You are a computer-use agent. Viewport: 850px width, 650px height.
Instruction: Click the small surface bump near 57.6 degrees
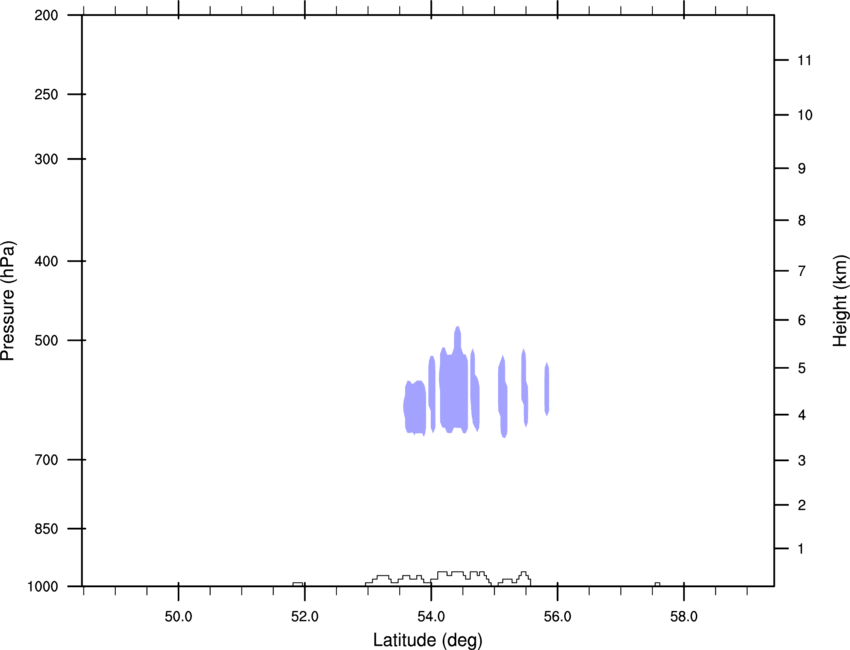pos(657,582)
